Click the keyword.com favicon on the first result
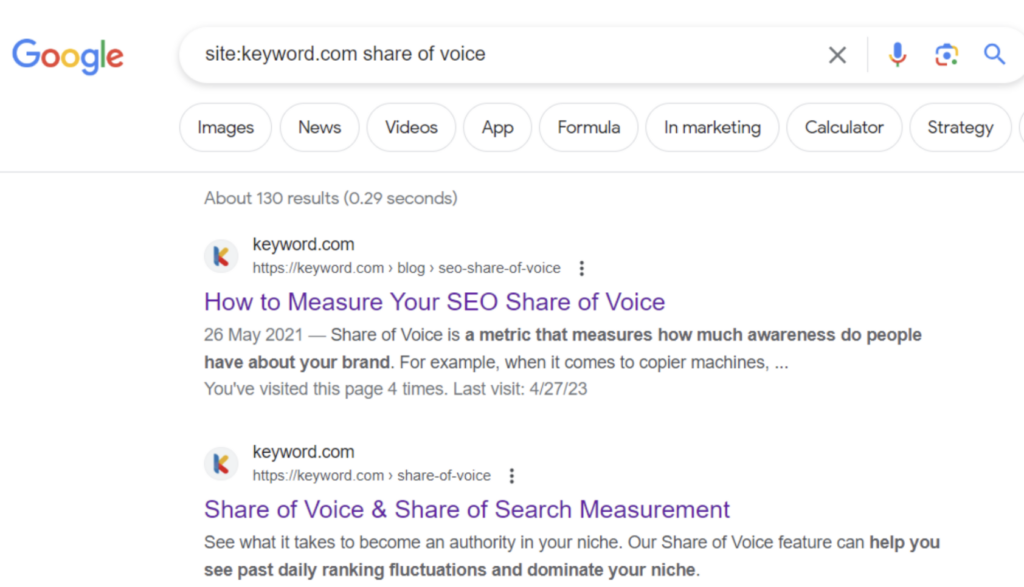Image resolution: width=1024 pixels, height=587 pixels. tap(221, 255)
